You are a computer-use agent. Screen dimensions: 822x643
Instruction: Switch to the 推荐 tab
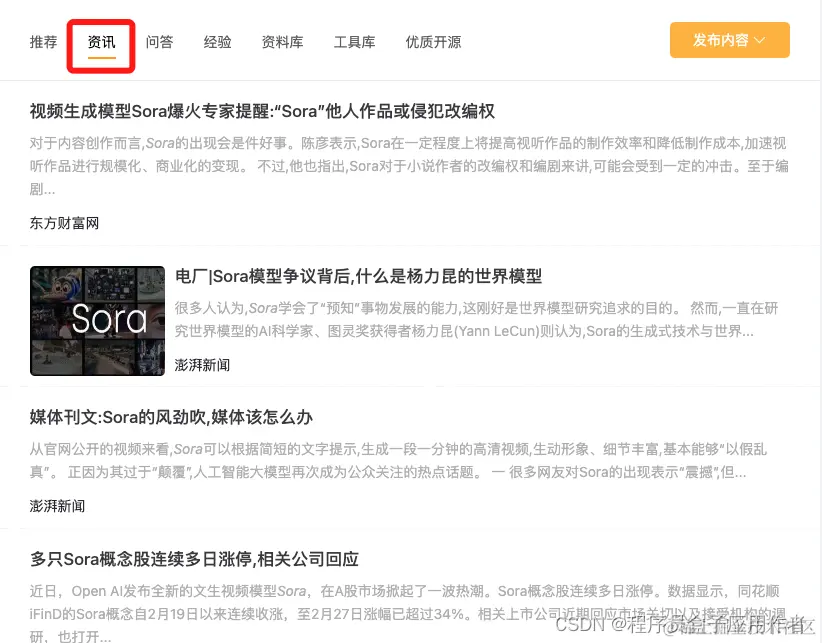point(44,42)
